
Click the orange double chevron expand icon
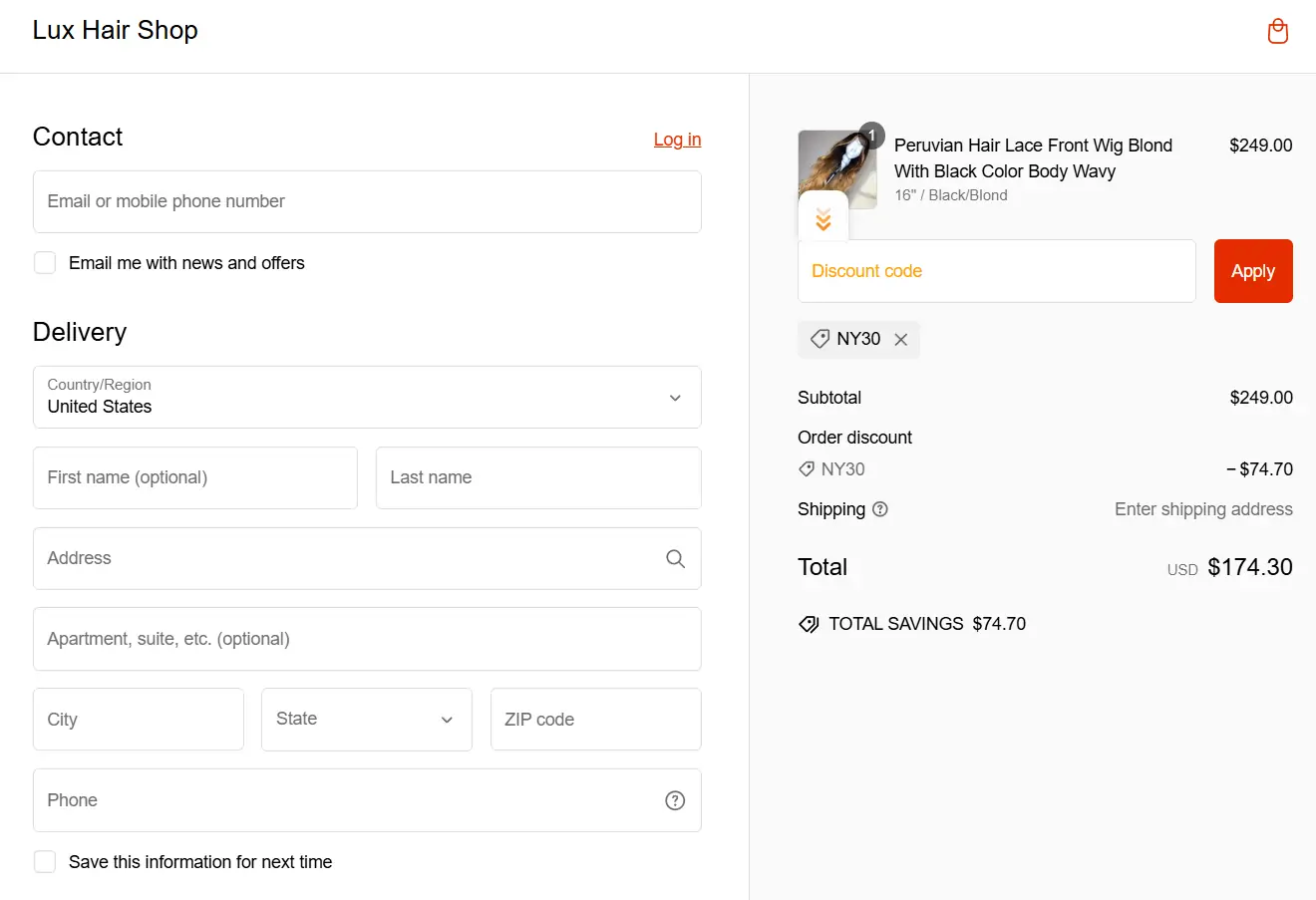coord(823,220)
